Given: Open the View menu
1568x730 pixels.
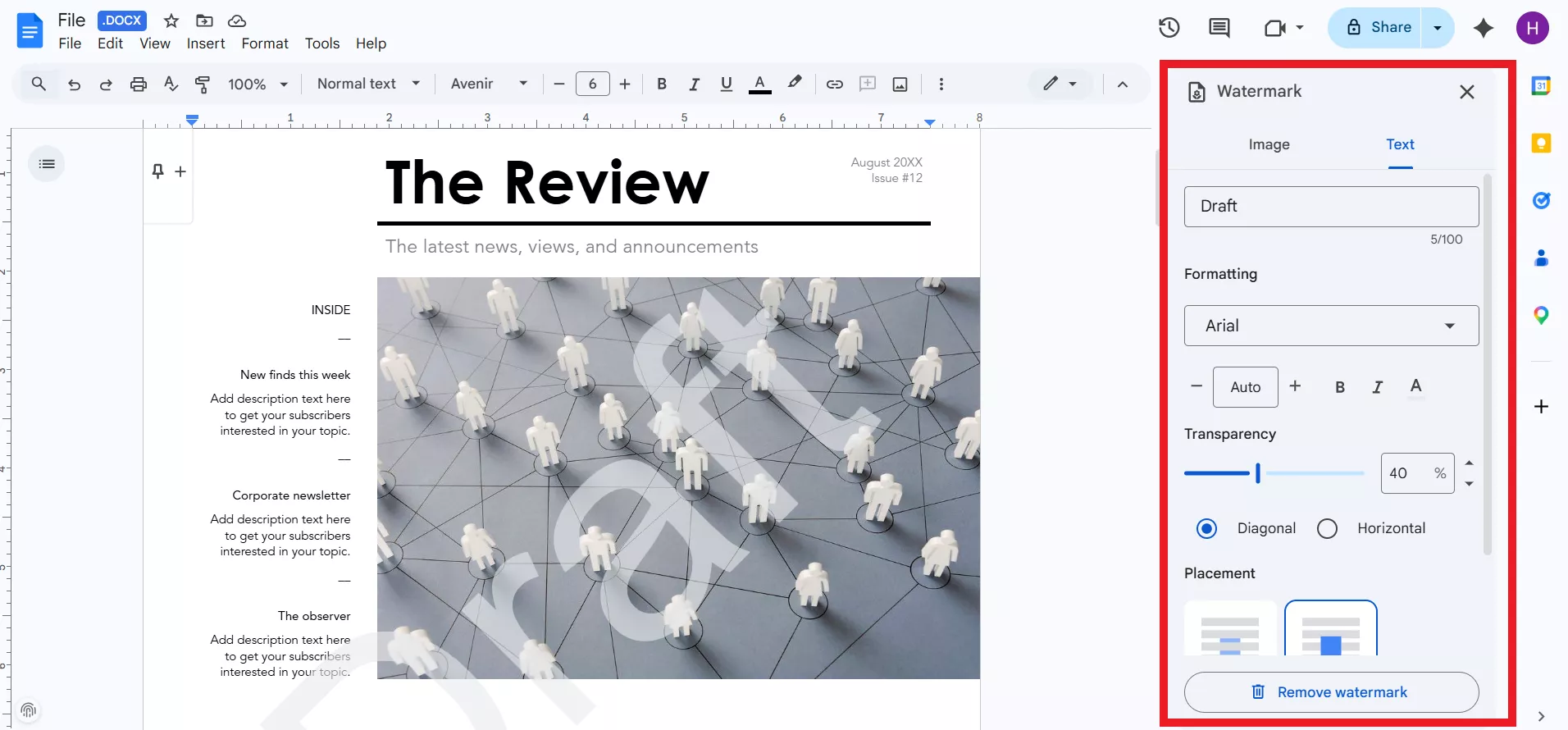Looking at the screenshot, I should pos(155,43).
